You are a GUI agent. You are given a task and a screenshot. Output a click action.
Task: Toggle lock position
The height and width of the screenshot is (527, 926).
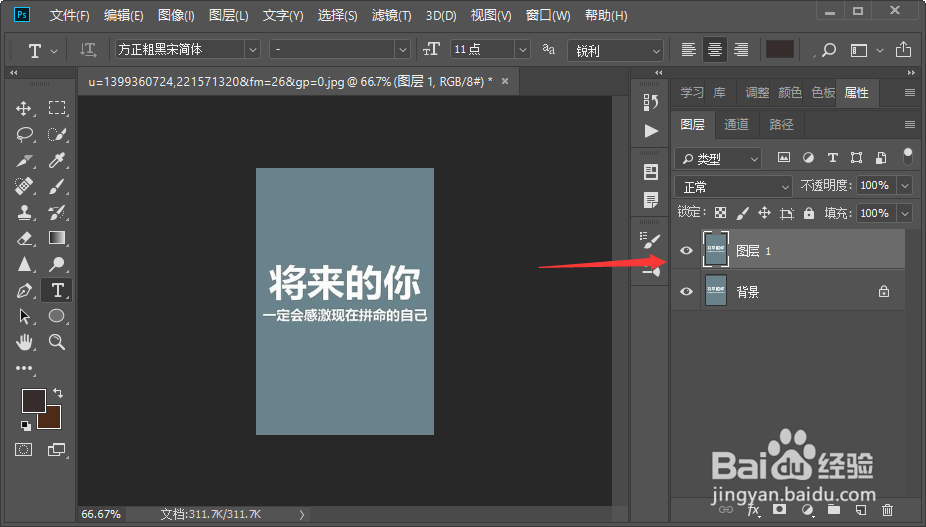coord(764,213)
